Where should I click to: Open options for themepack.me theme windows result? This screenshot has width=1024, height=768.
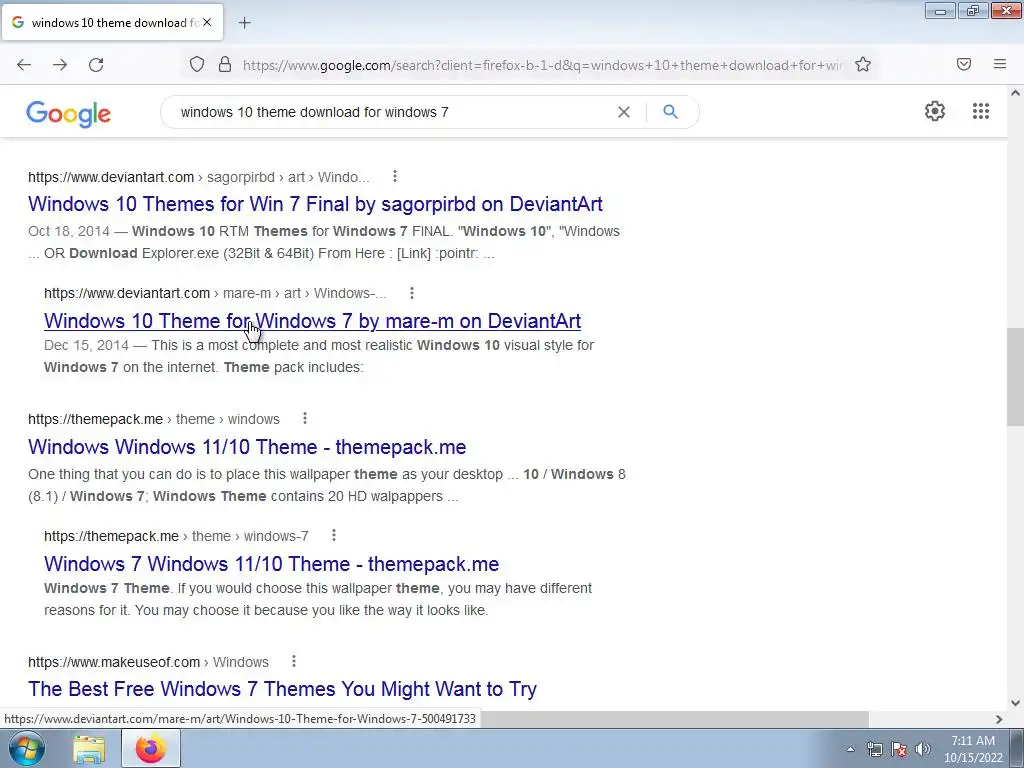(x=305, y=418)
